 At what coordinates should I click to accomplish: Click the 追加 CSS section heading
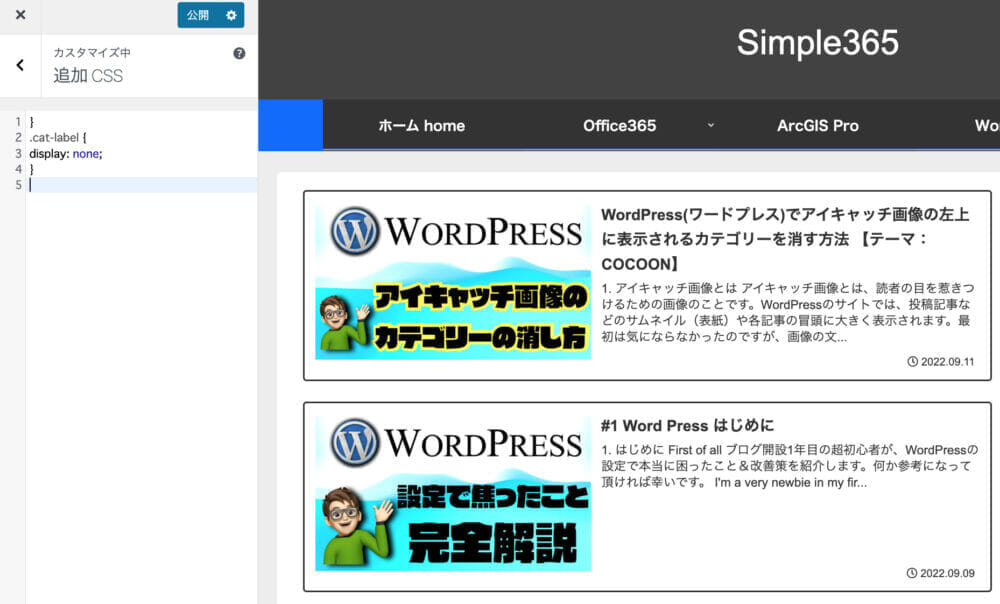click(88, 76)
